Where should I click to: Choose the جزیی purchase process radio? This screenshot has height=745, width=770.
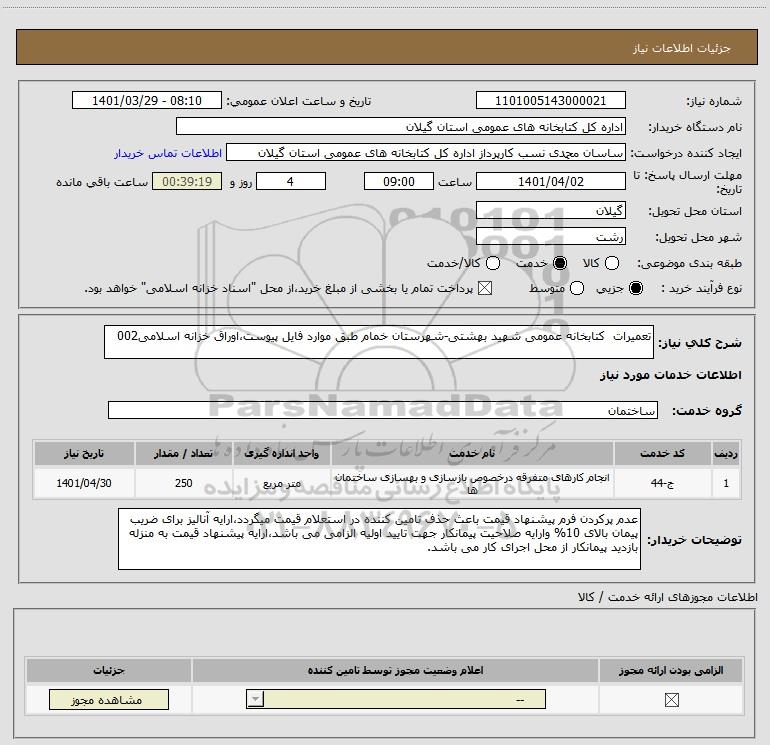[x=636, y=288]
